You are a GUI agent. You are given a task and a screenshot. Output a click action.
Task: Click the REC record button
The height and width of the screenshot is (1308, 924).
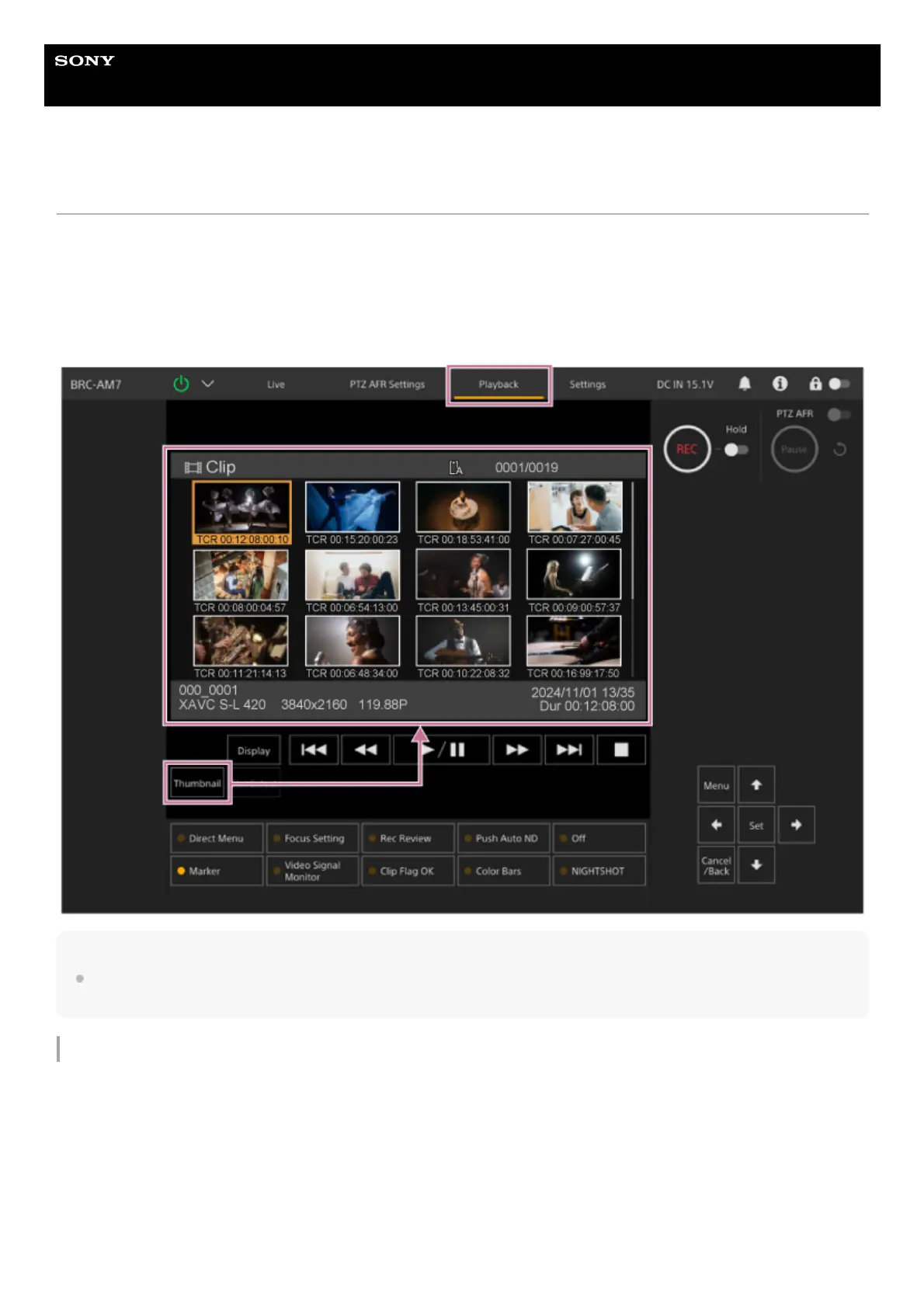[686, 449]
